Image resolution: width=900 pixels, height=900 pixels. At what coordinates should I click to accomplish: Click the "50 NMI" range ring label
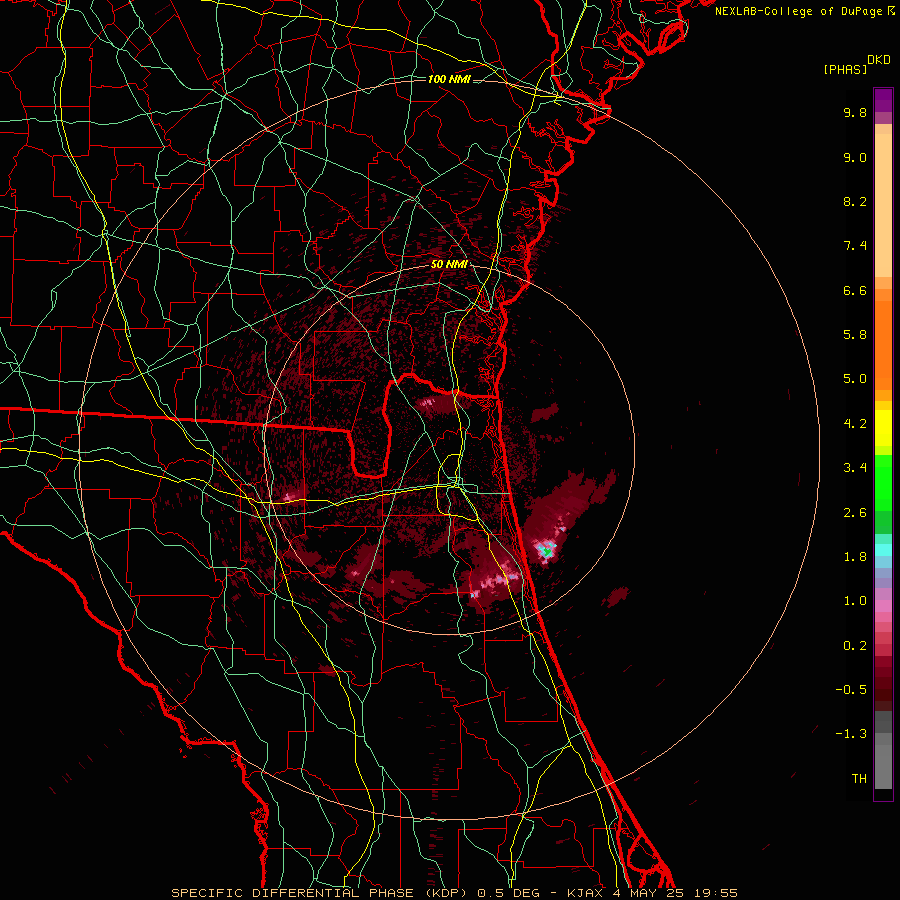click(x=449, y=265)
